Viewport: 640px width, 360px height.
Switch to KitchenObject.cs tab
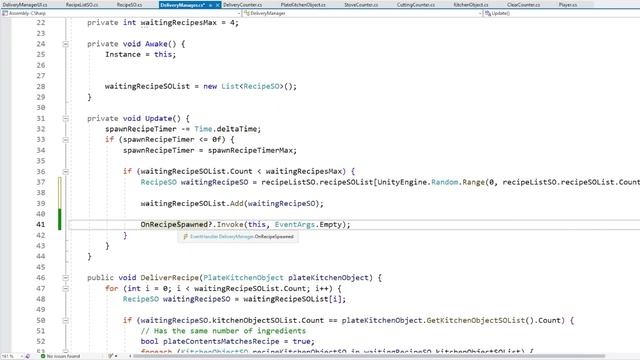pos(471,5)
